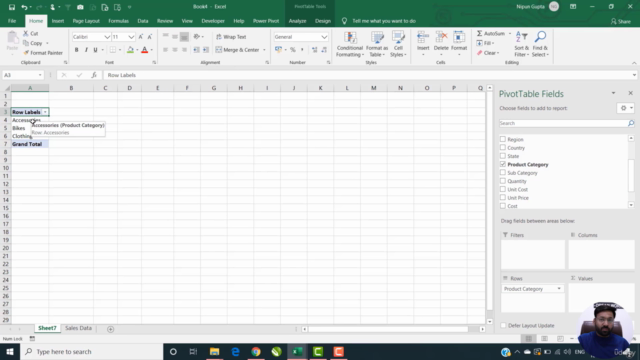Toggle Underline formatting
The width and height of the screenshot is (640, 360).
(96, 50)
